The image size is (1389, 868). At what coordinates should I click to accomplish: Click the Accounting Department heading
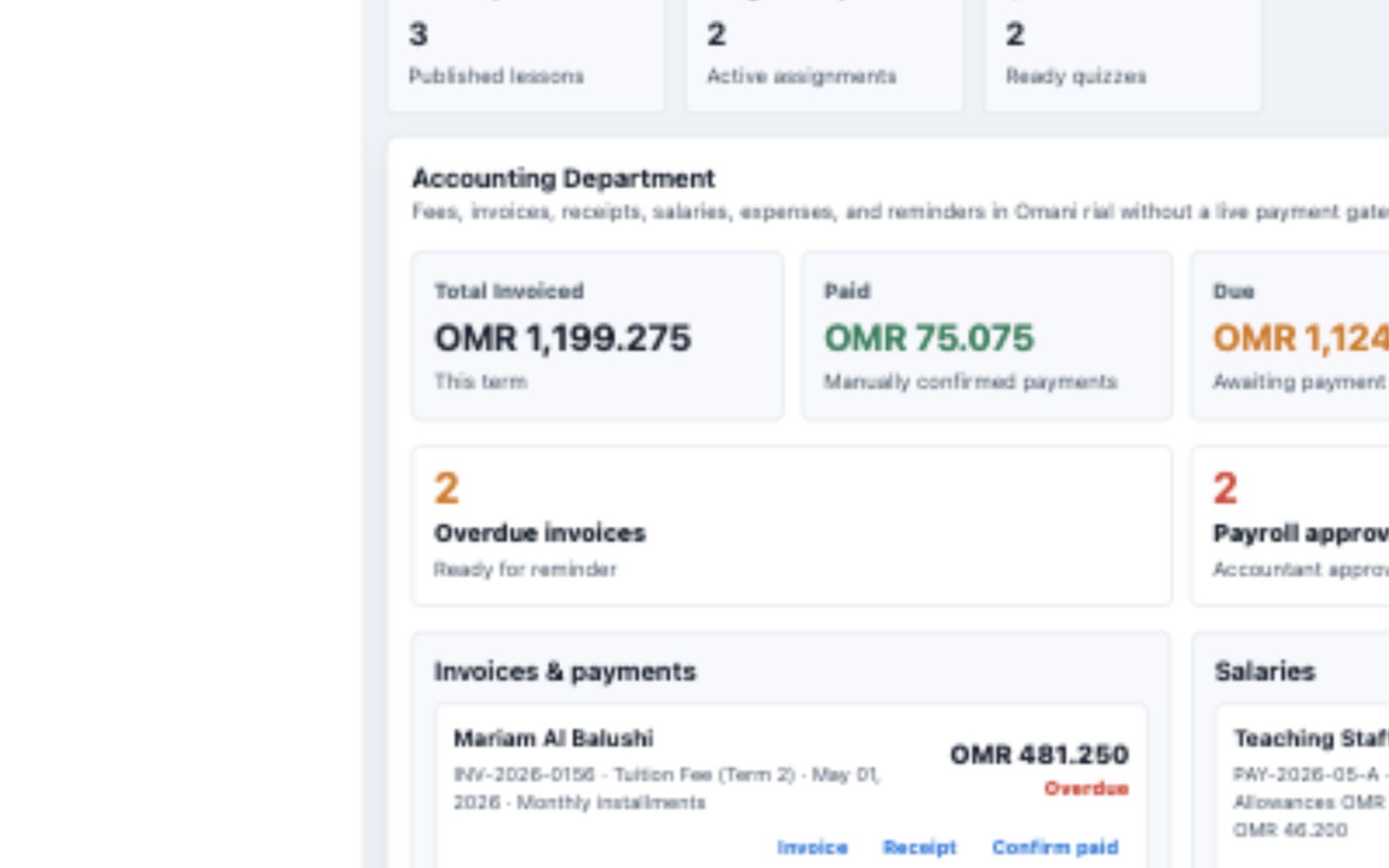coord(563,179)
